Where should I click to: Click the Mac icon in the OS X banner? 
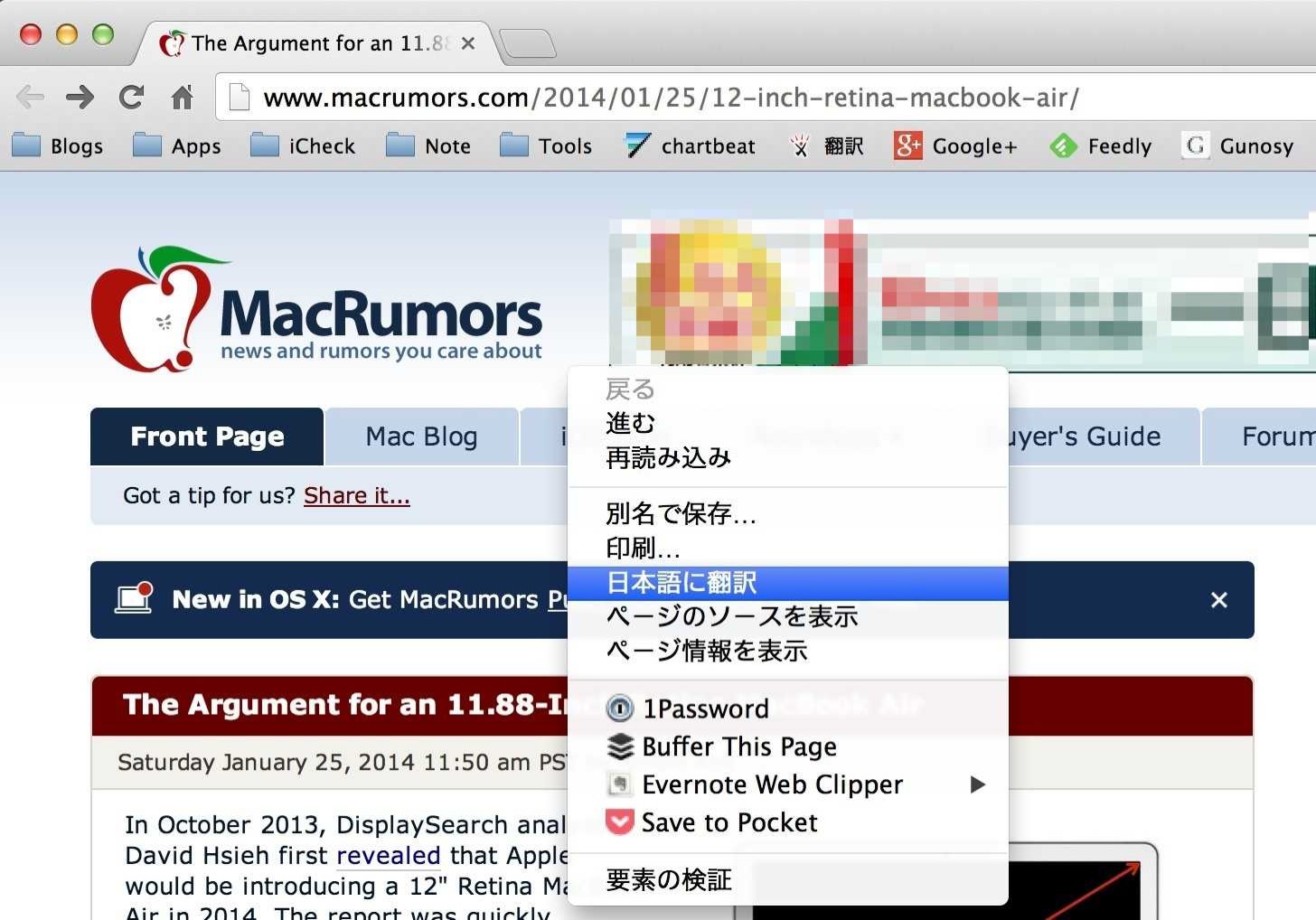pos(134,597)
